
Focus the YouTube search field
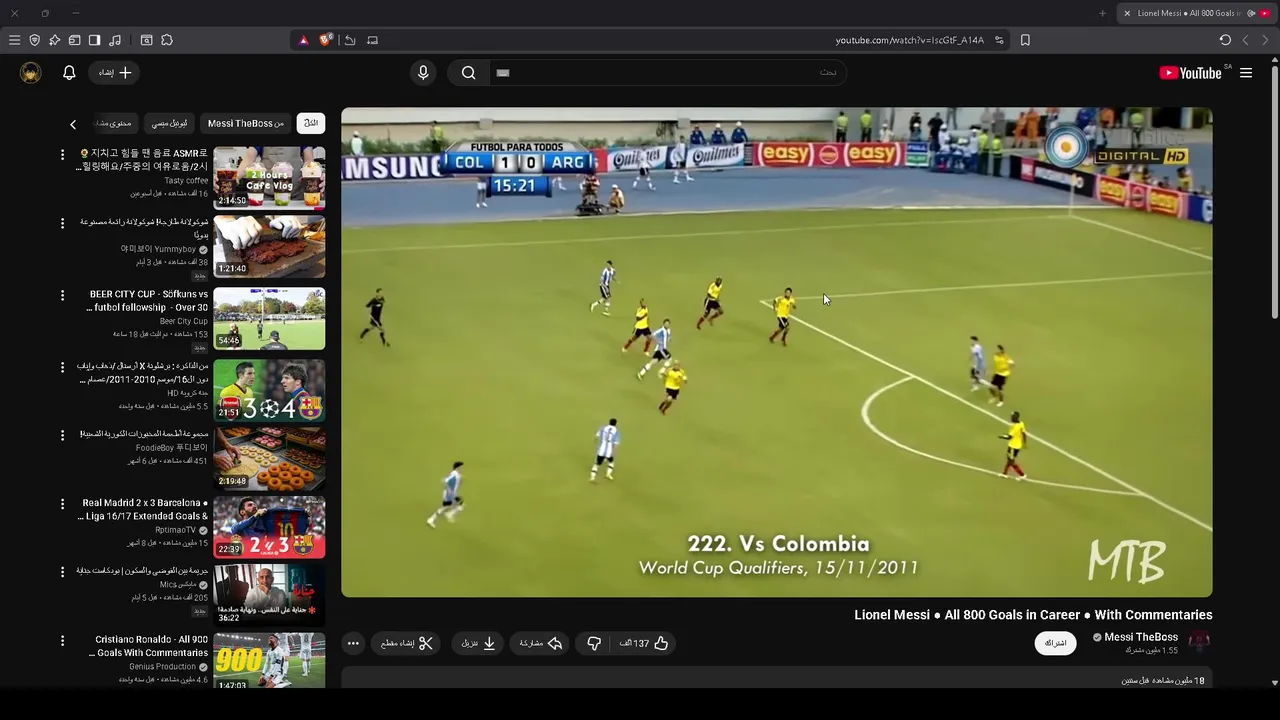(x=668, y=72)
